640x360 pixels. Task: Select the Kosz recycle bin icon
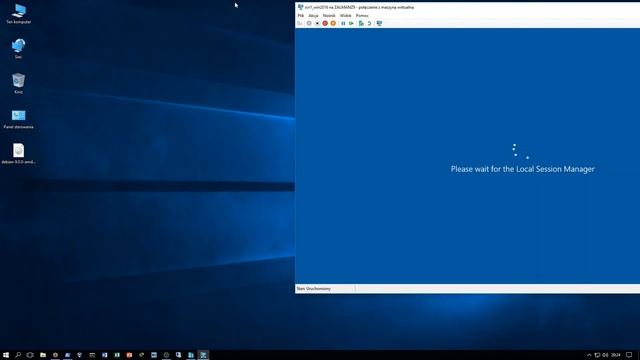18,83
